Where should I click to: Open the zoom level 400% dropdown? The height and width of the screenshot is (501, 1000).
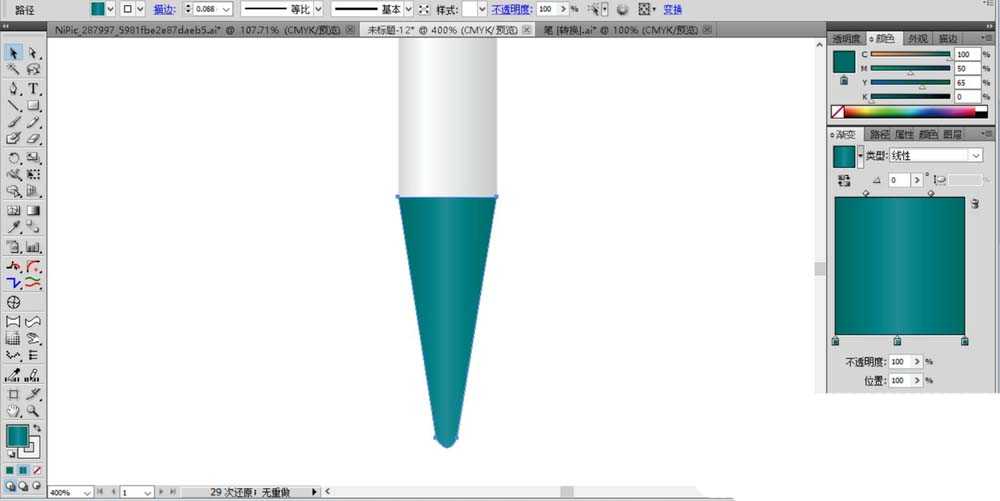[x=87, y=493]
